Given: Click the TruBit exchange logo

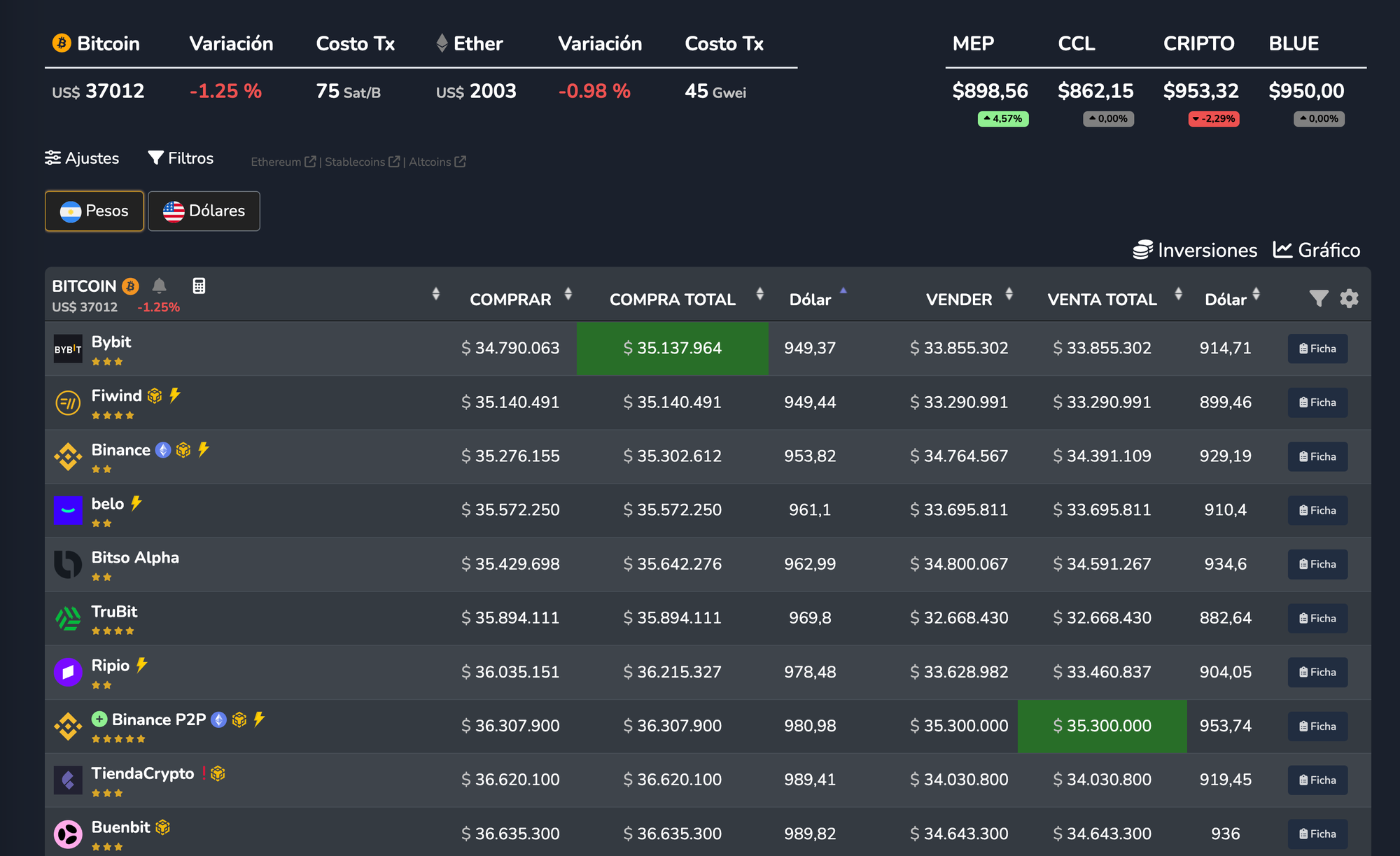Looking at the screenshot, I should tap(68, 618).
